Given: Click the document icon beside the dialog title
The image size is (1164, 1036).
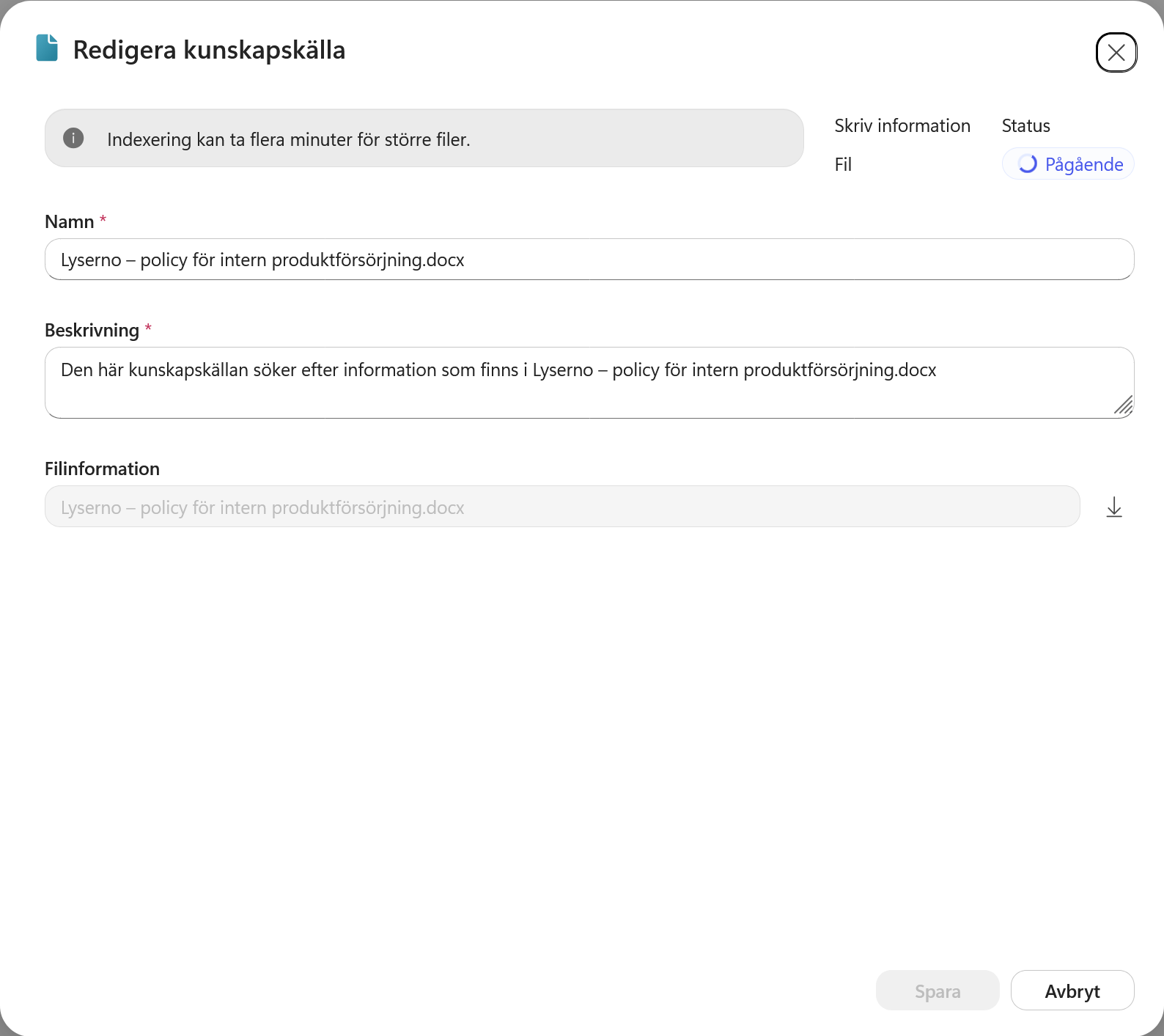Looking at the screenshot, I should coord(47,48).
